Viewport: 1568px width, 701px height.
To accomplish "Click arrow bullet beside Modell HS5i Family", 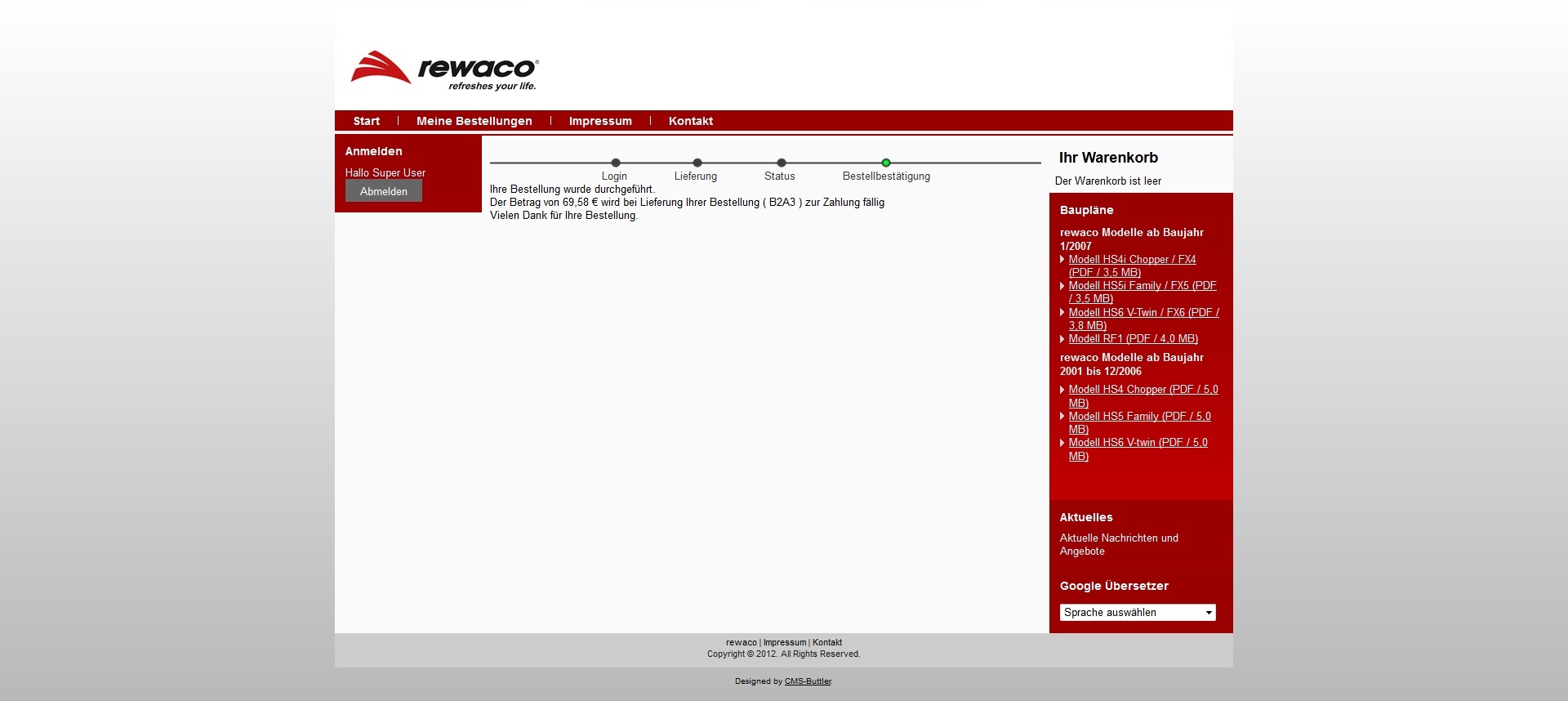I will 1062,286.
